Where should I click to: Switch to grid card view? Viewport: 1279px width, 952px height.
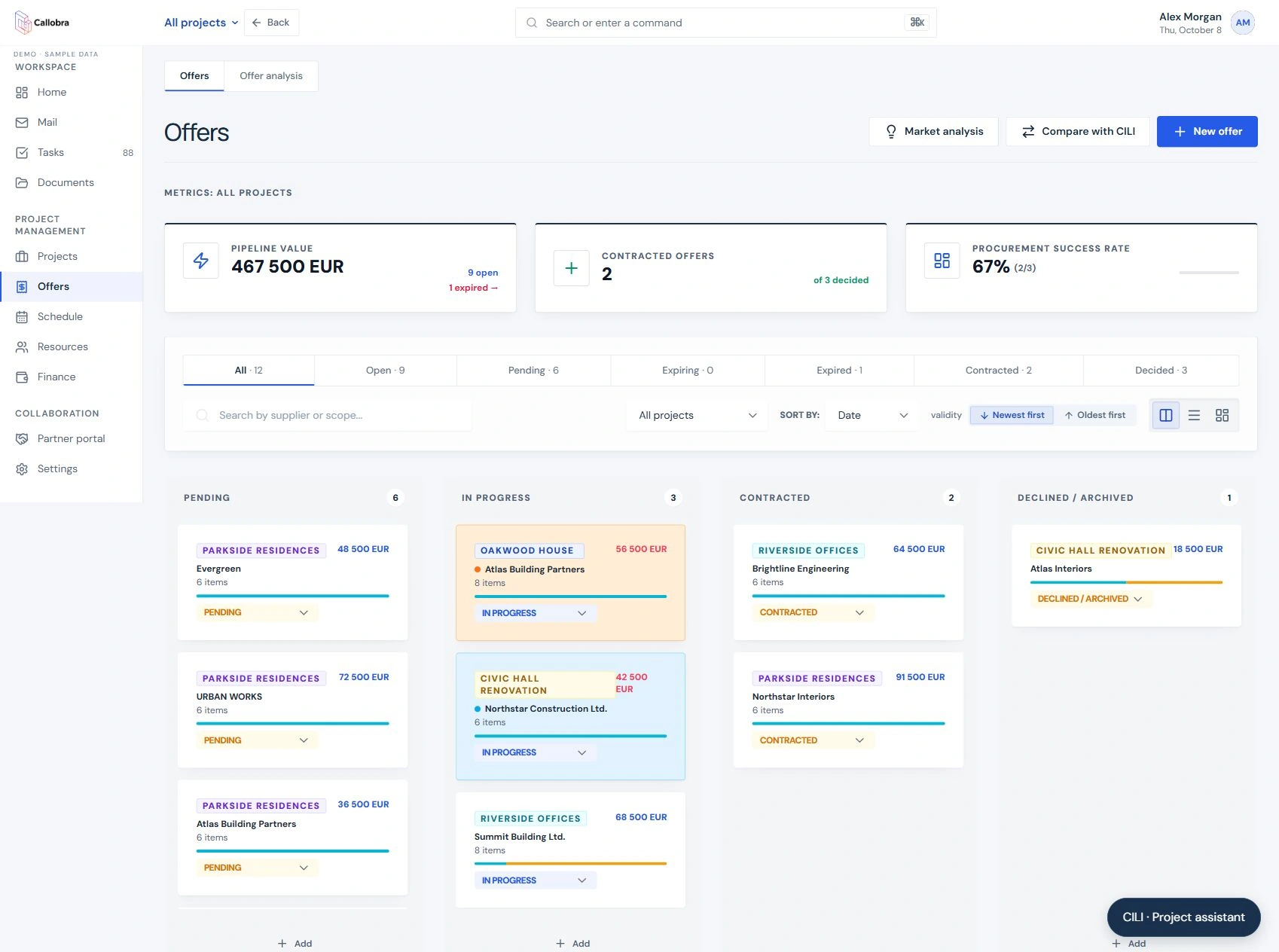click(1222, 415)
